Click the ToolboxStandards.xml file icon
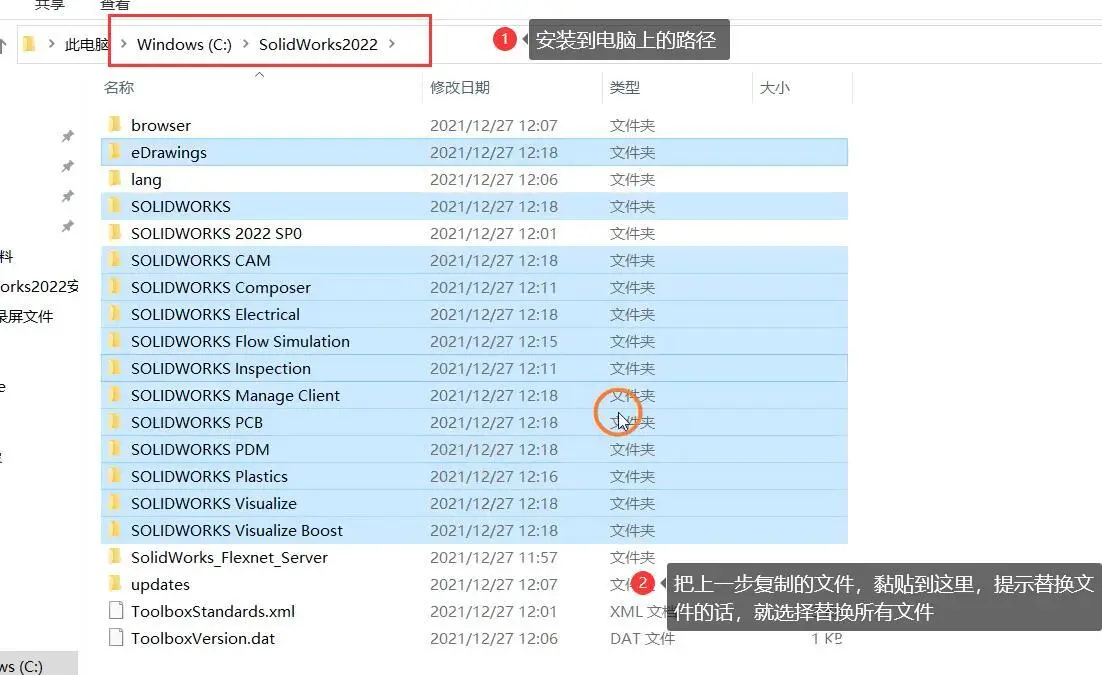The image size is (1102, 675). [x=116, y=611]
